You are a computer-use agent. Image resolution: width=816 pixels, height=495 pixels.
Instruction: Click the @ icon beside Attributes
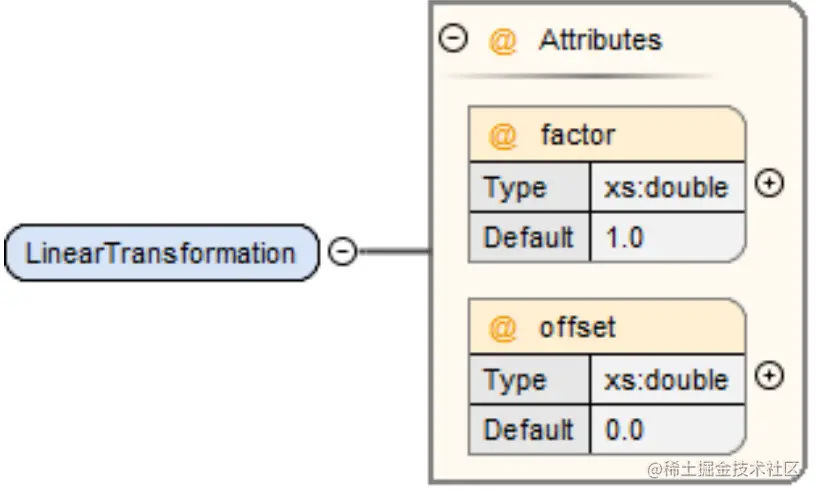(502, 41)
